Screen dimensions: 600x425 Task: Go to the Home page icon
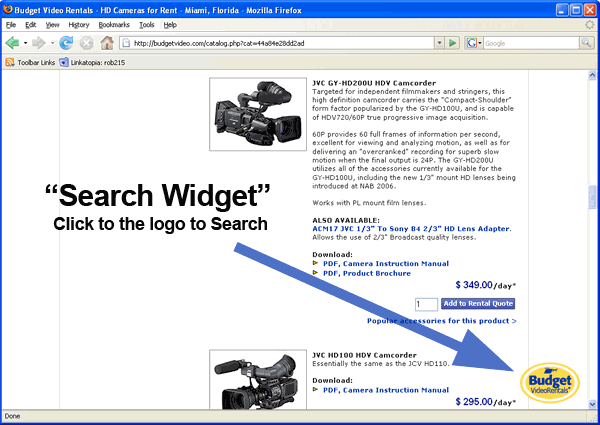pos(107,43)
